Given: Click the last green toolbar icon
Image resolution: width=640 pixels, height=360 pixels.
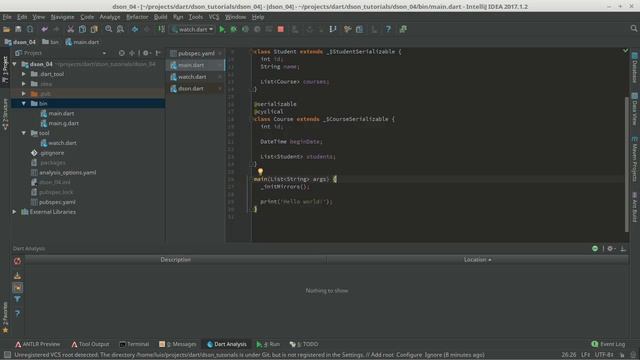Looking at the screenshot, I should tap(403, 29).
